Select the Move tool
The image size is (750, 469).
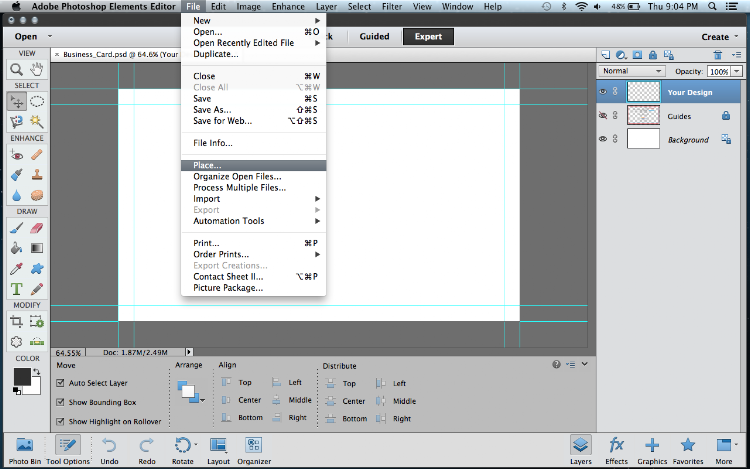tap(17, 101)
